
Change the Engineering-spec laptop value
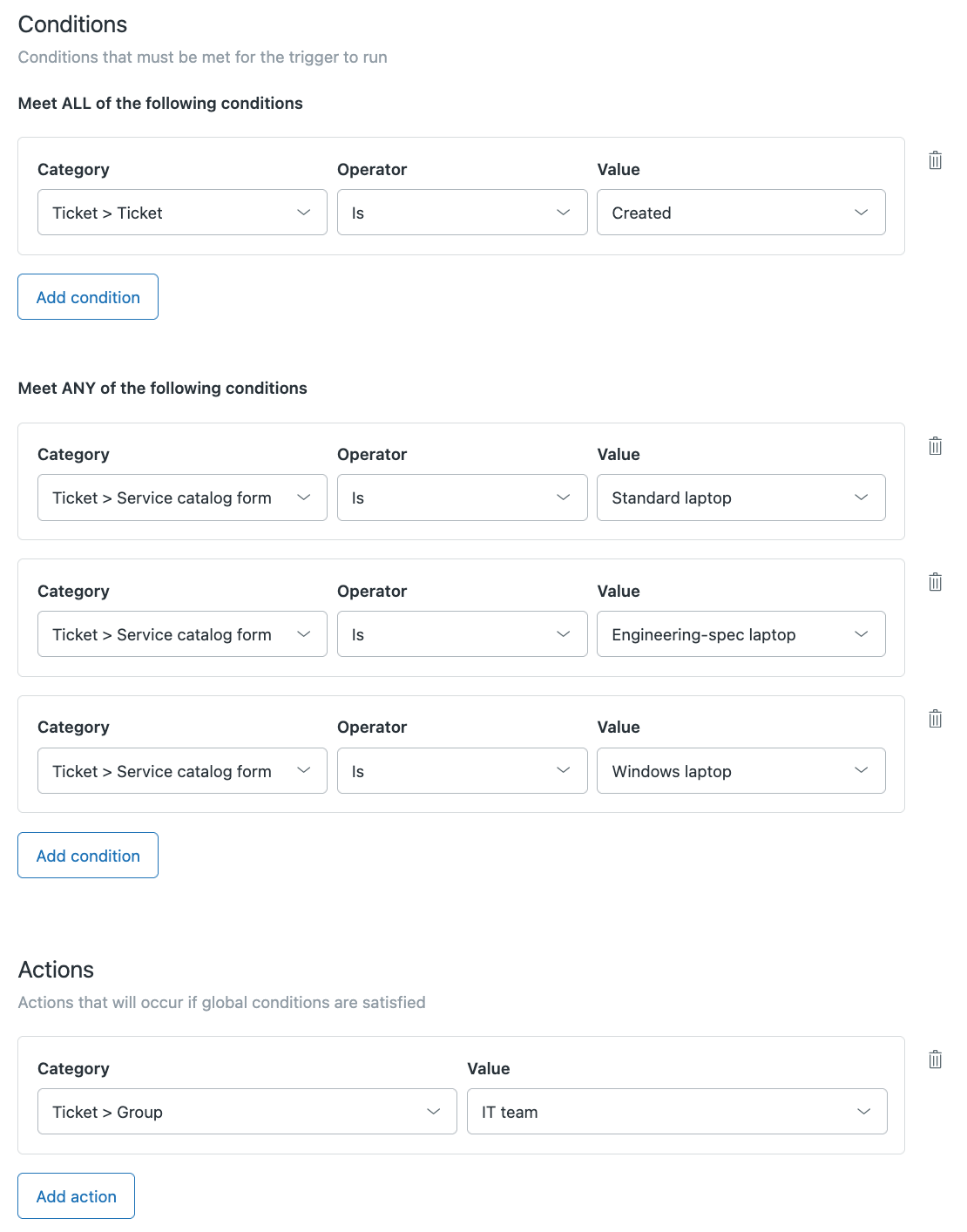pyautogui.click(x=740, y=634)
